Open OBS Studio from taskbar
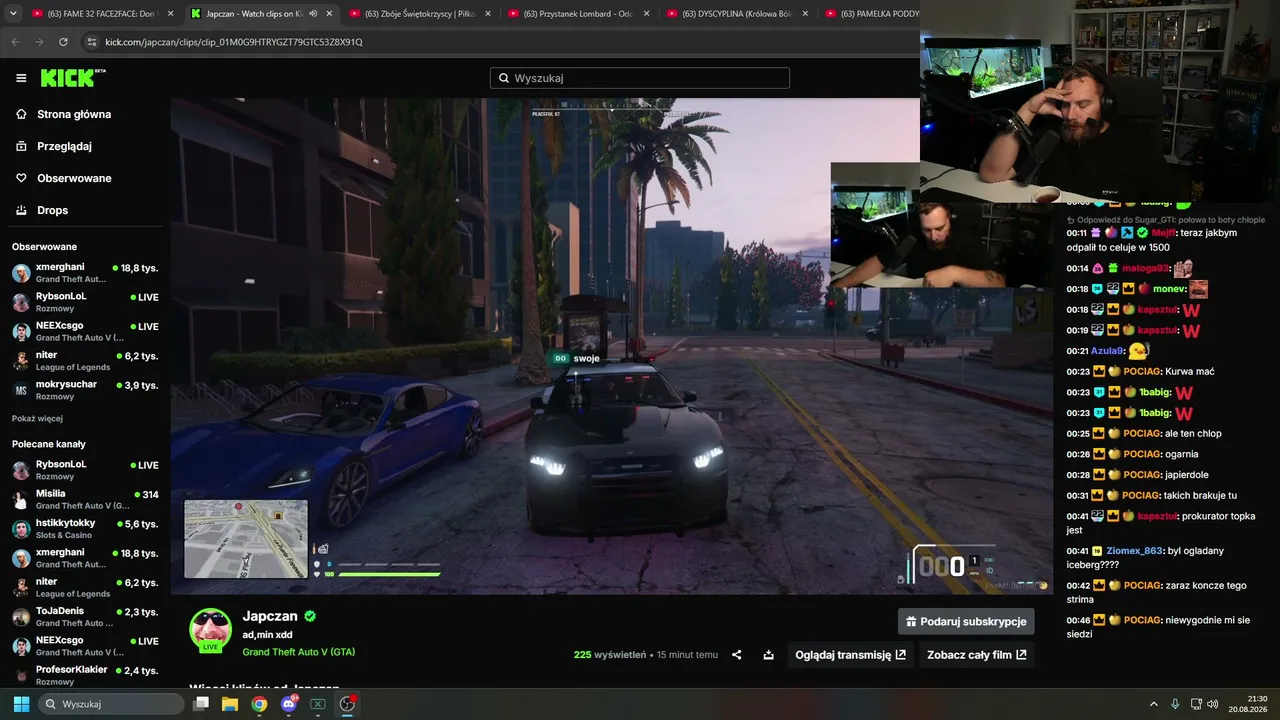Viewport: 1280px width, 720px height. (347, 704)
